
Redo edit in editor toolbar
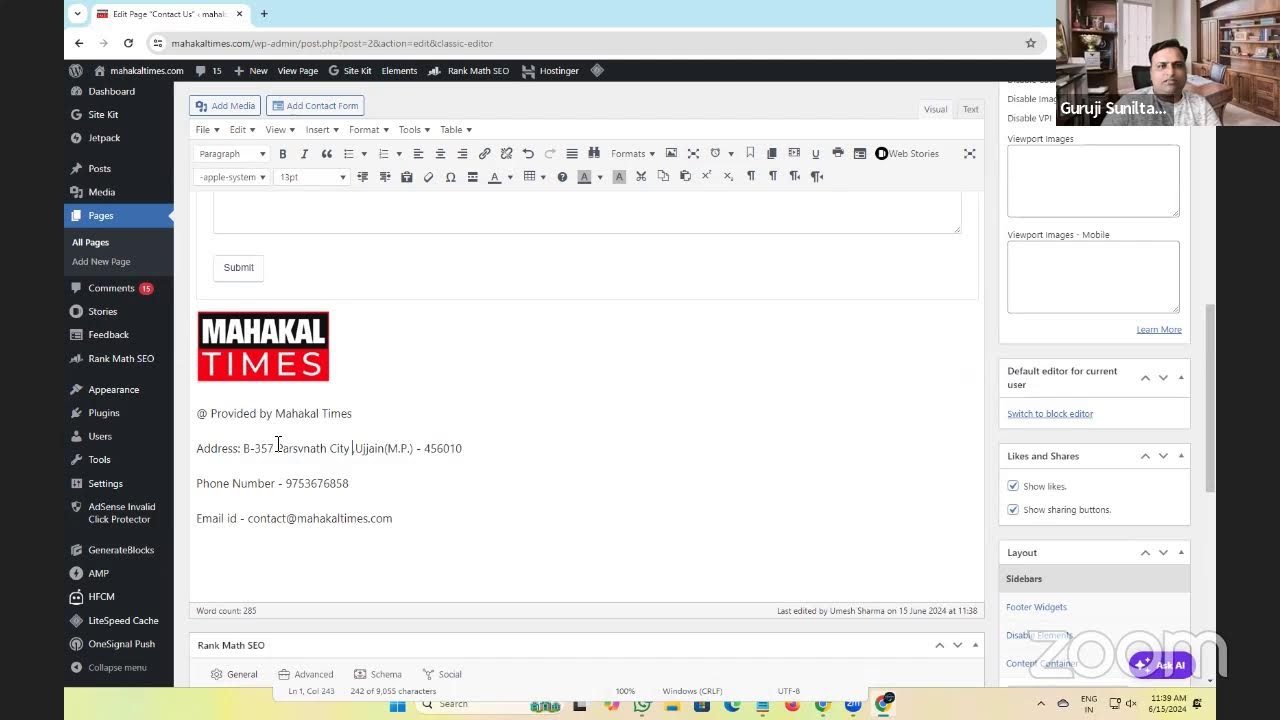(550, 154)
